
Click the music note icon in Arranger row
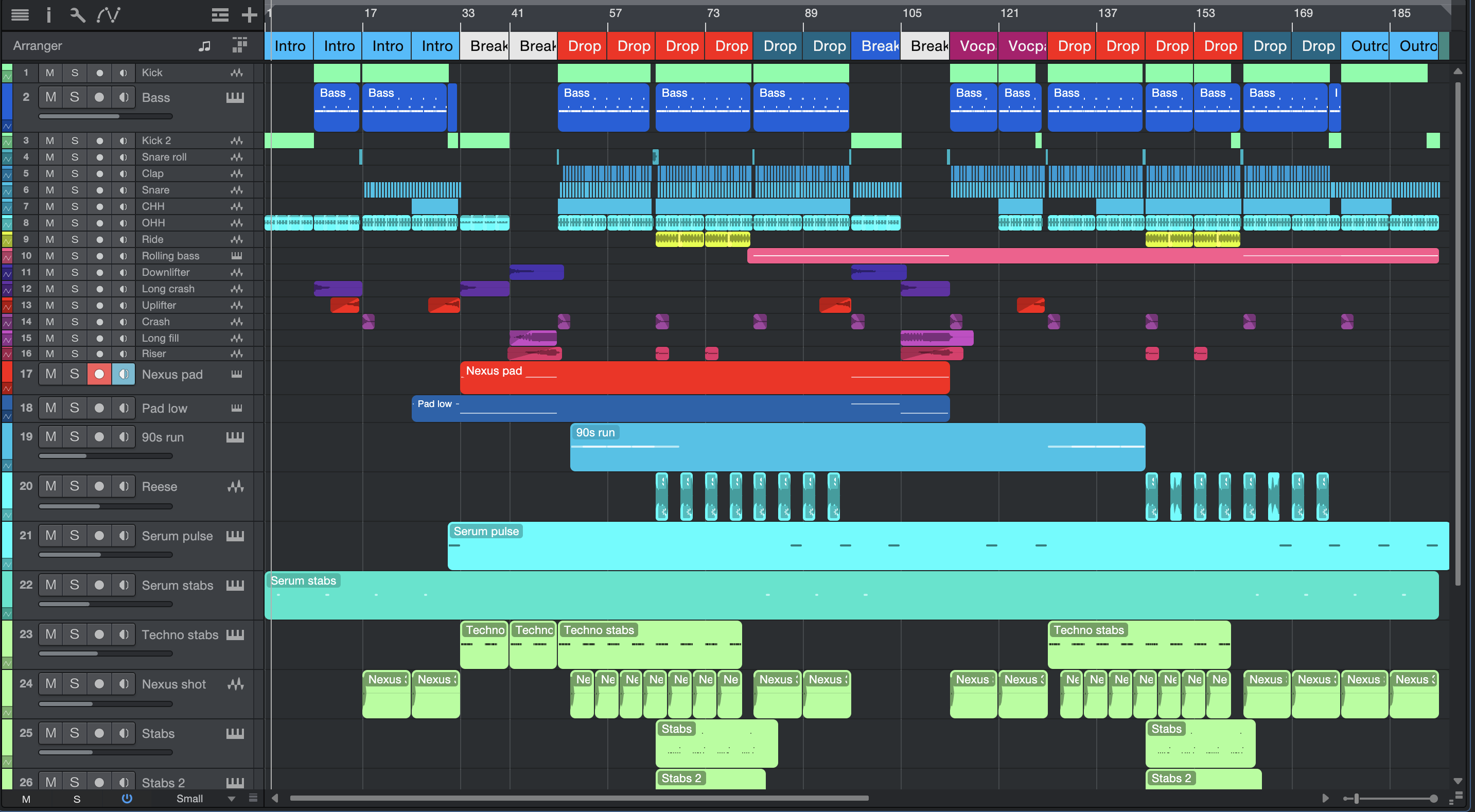pyautogui.click(x=204, y=46)
